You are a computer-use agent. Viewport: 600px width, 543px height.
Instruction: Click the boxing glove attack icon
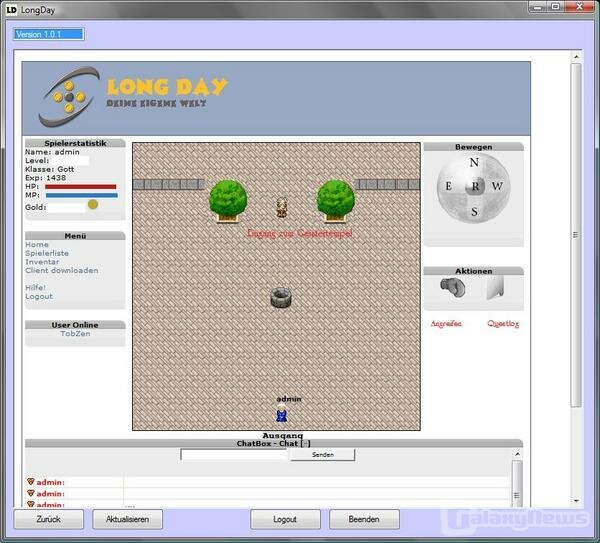pos(453,287)
